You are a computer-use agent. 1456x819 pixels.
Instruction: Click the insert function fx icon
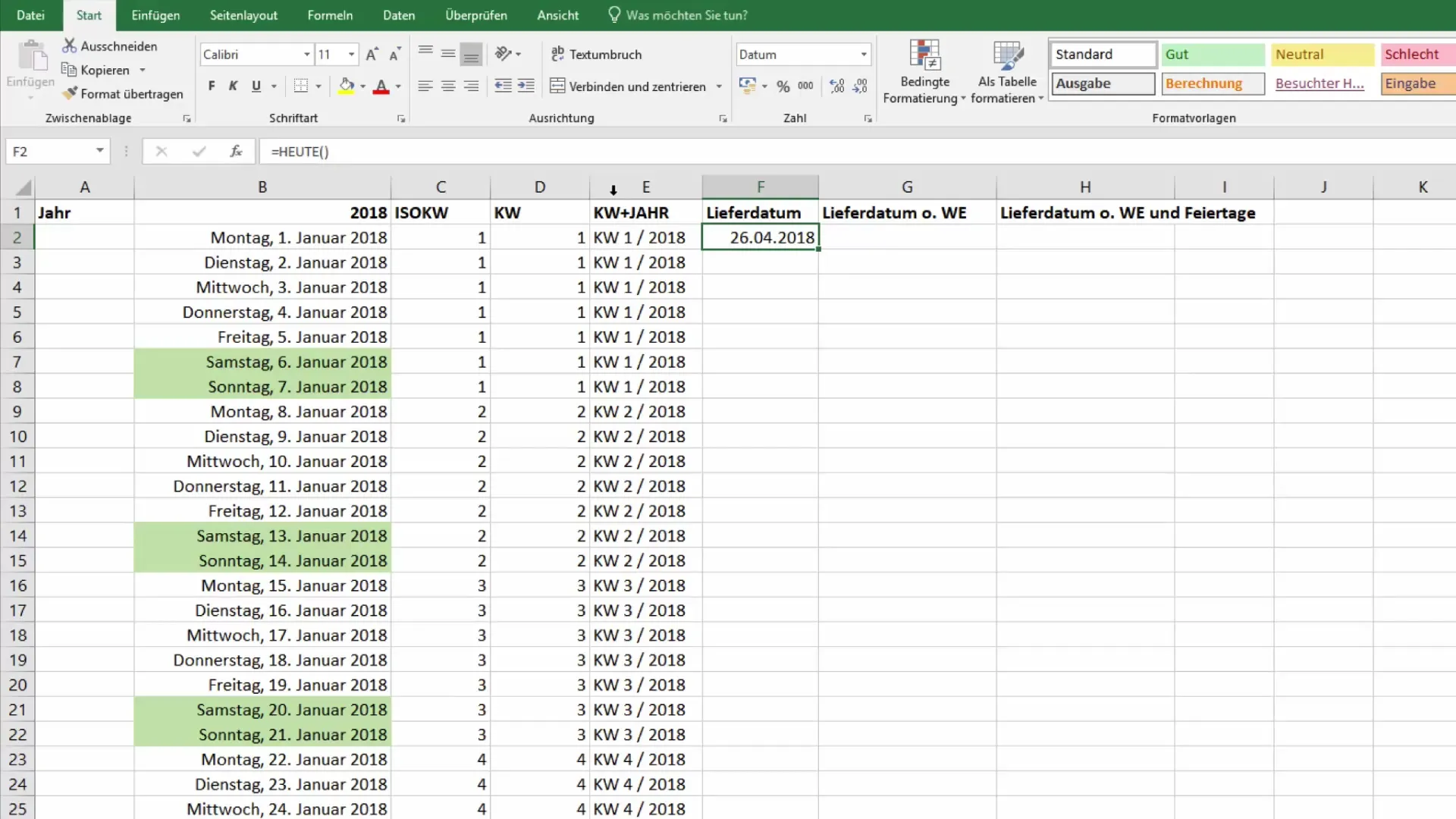[236, 151]
